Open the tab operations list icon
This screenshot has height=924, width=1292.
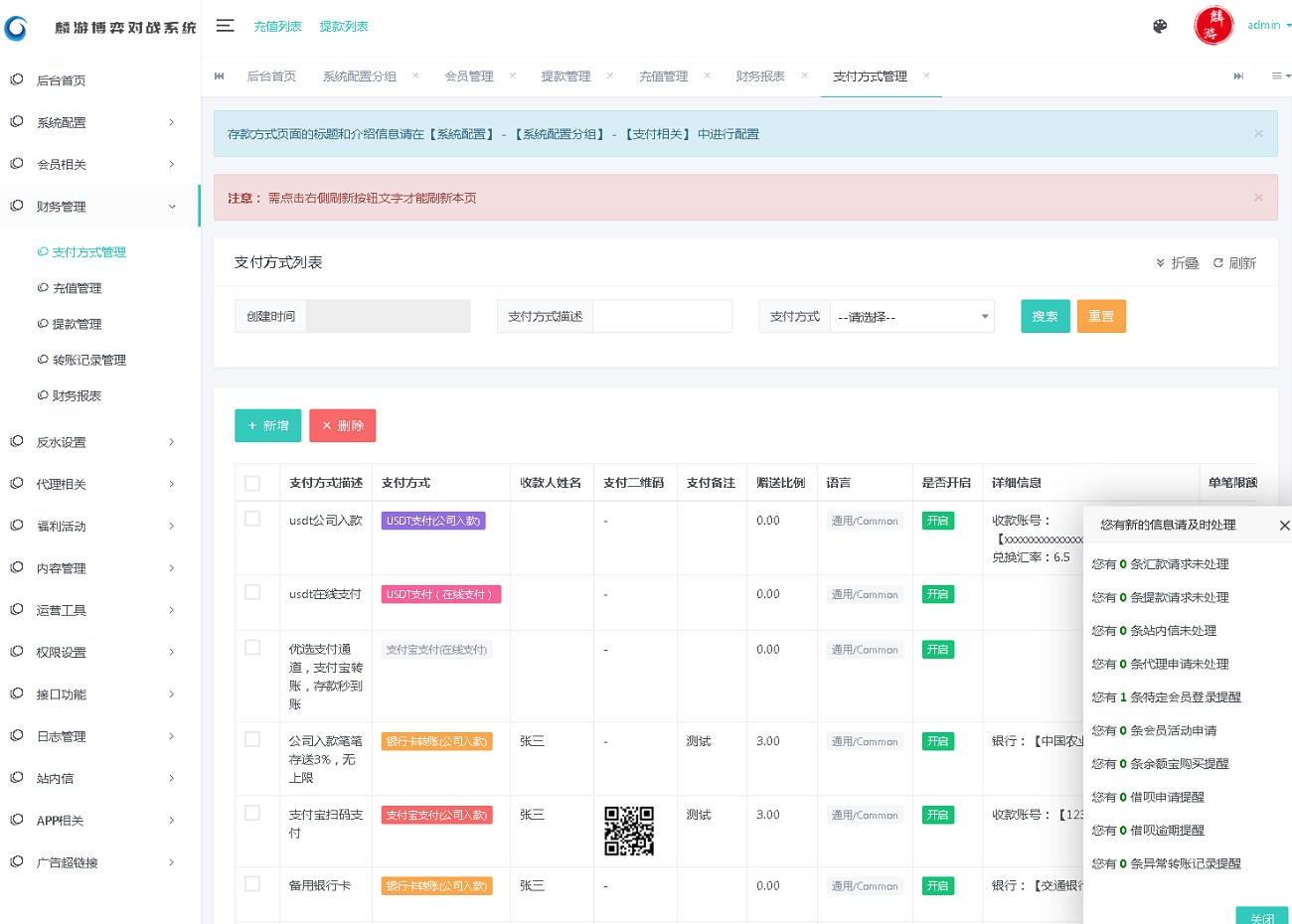point(1280,76)
